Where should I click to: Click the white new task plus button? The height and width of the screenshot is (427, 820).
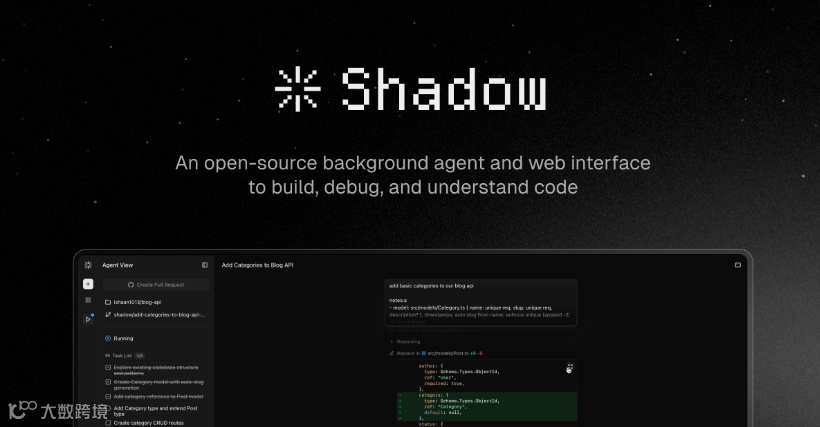tap(88, 284)
